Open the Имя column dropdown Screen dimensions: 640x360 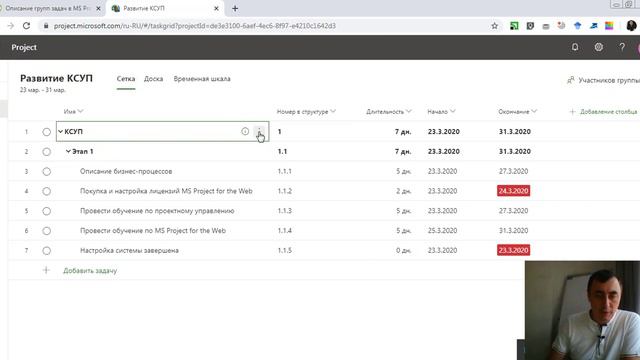pyautogui.click(x=80, y=111)
